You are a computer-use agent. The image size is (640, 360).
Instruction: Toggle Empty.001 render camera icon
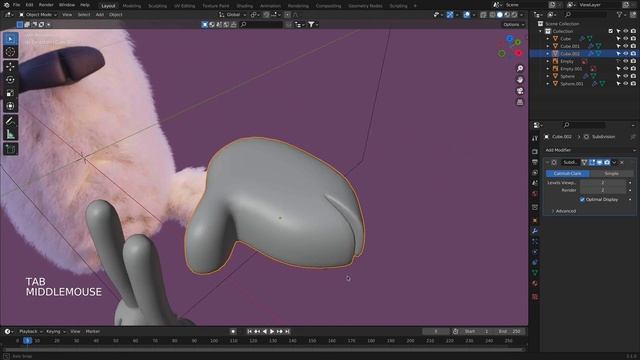(633, 69)
